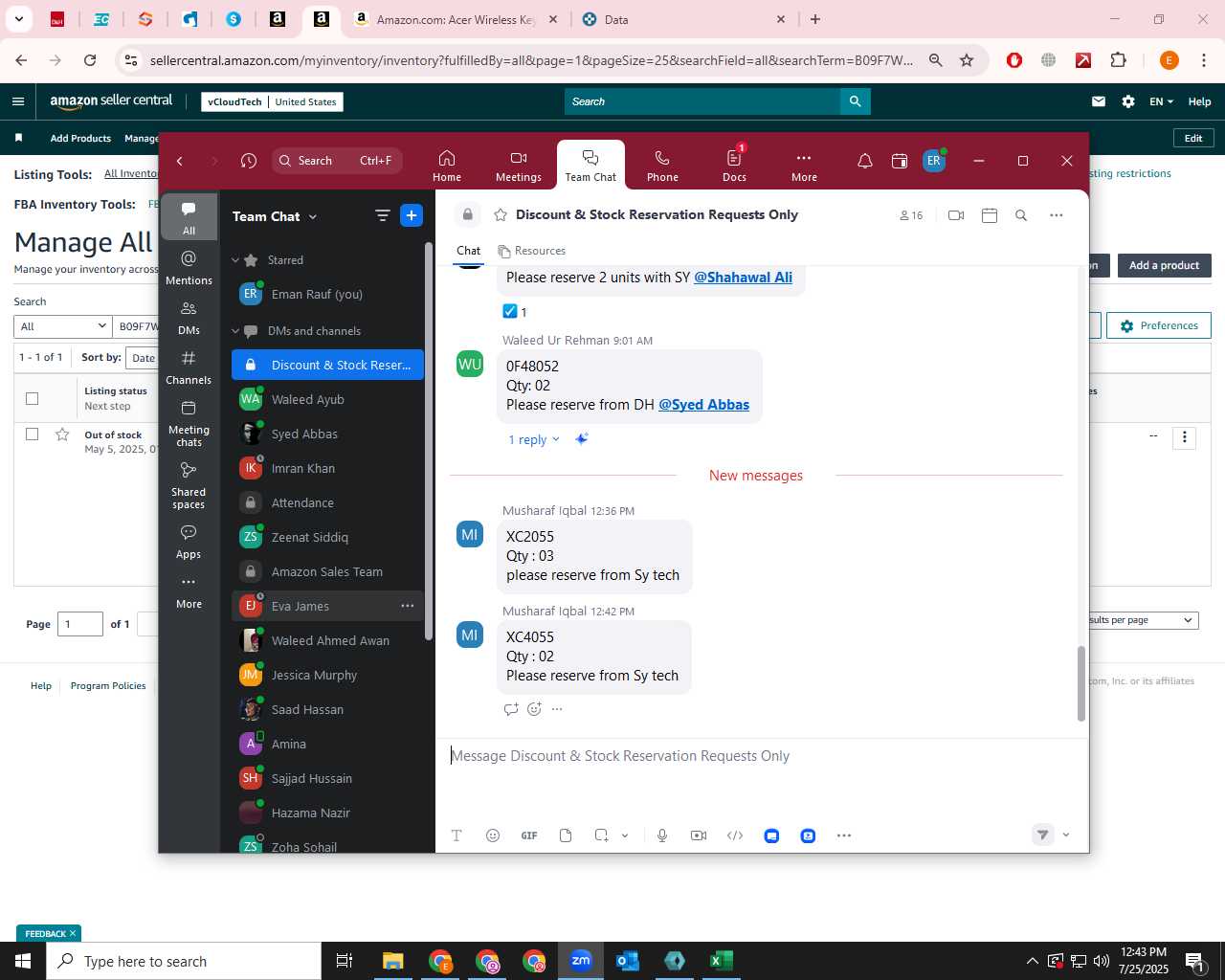Collapse the DMs and channels section

tap(235, 331)
